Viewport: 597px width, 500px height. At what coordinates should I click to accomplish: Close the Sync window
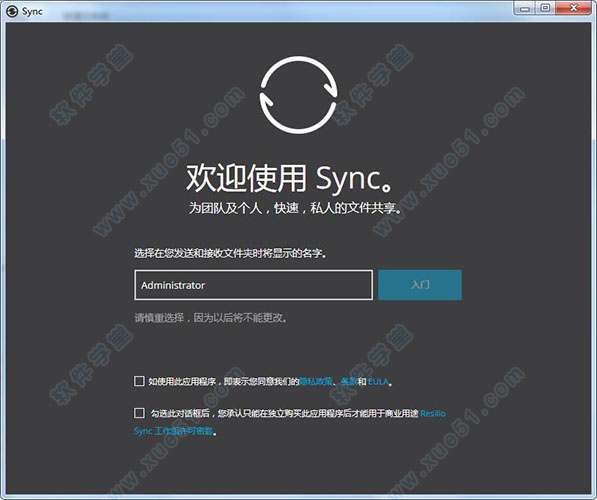[573, 8]
